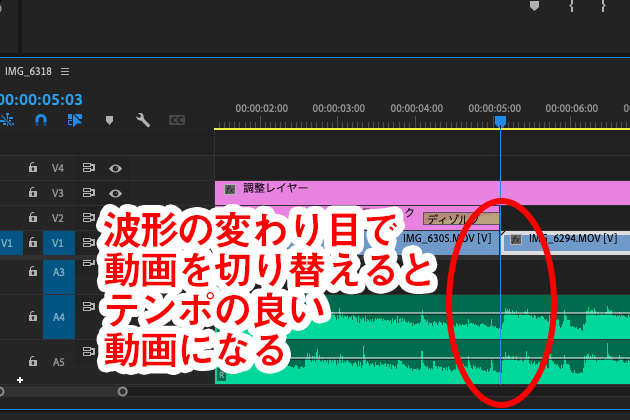Target the A4 audio track header
Viewport: 630px width, 420px height.
point(58,317)
